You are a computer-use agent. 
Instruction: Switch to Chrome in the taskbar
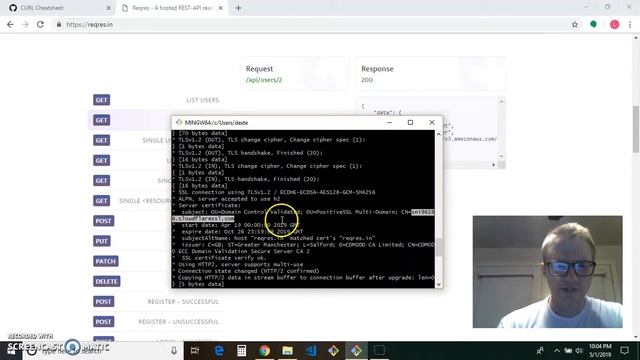264,351
